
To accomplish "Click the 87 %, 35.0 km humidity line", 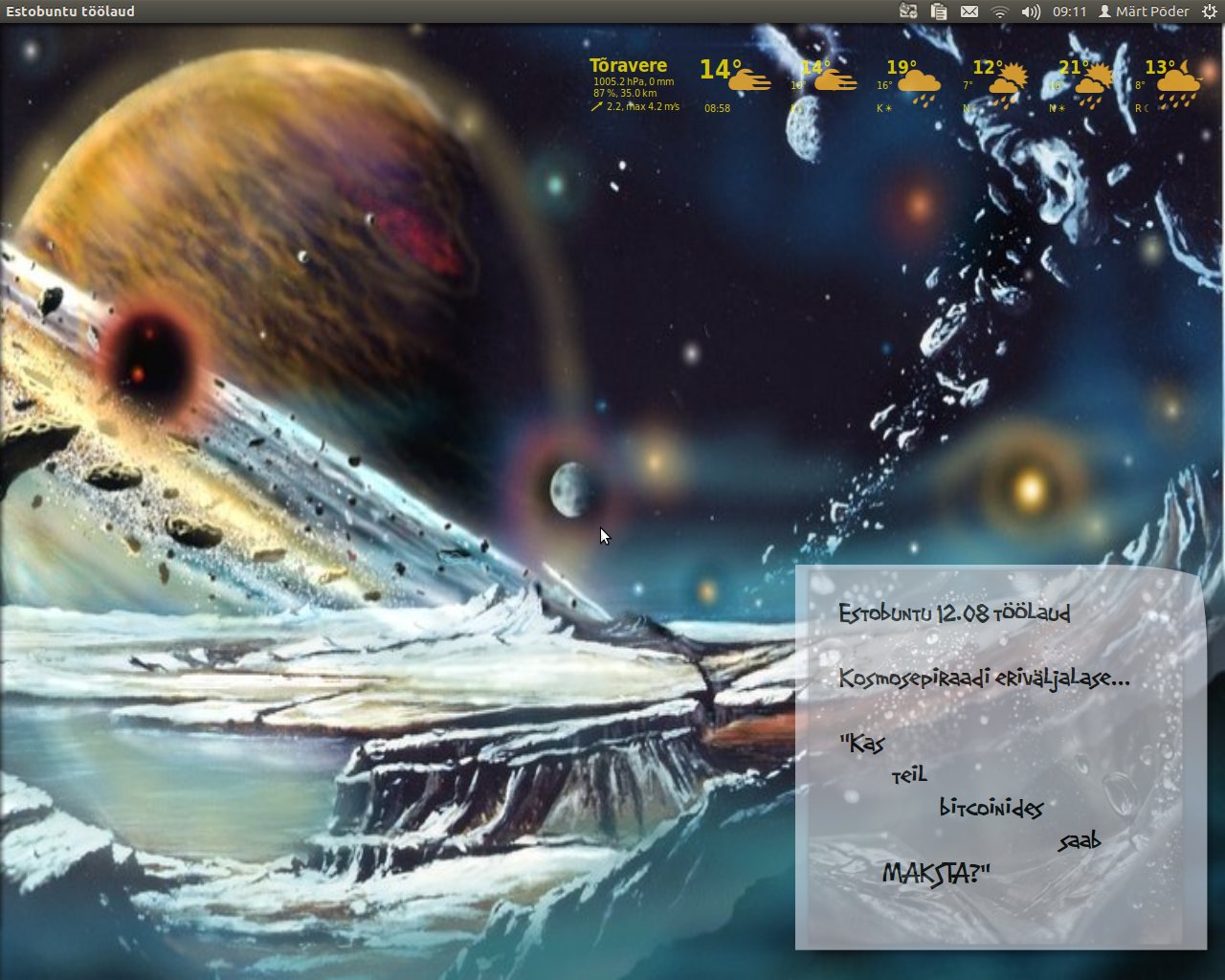I will point(625,93).
